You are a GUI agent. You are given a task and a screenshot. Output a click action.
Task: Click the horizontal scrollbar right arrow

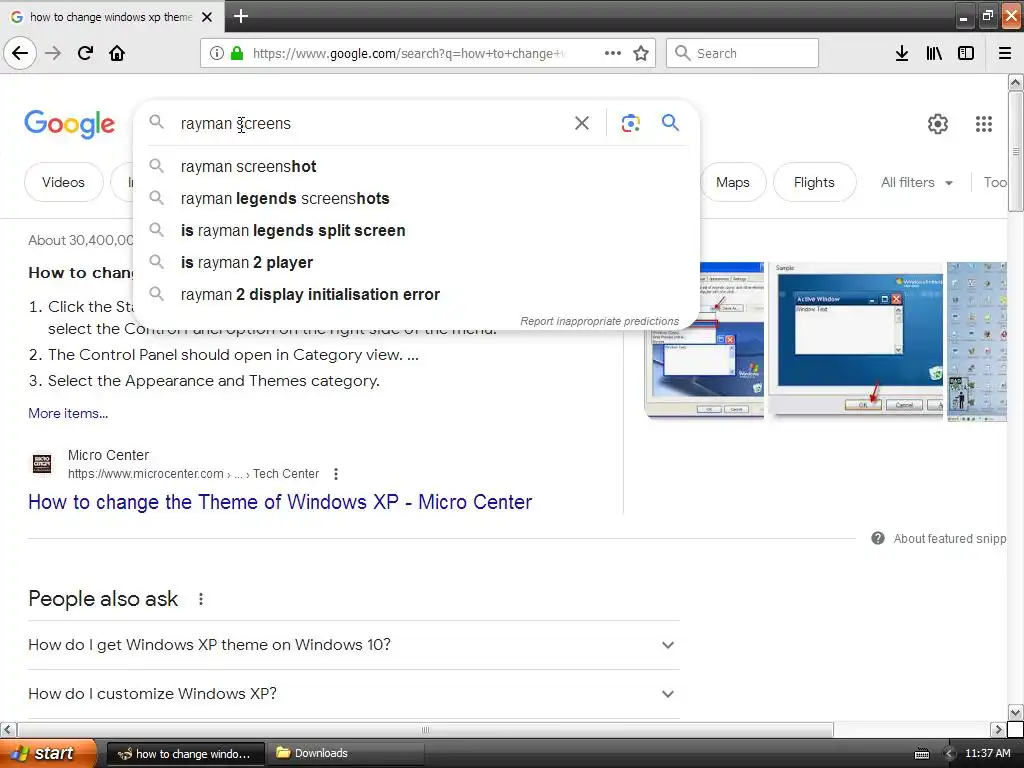[997, 729]
